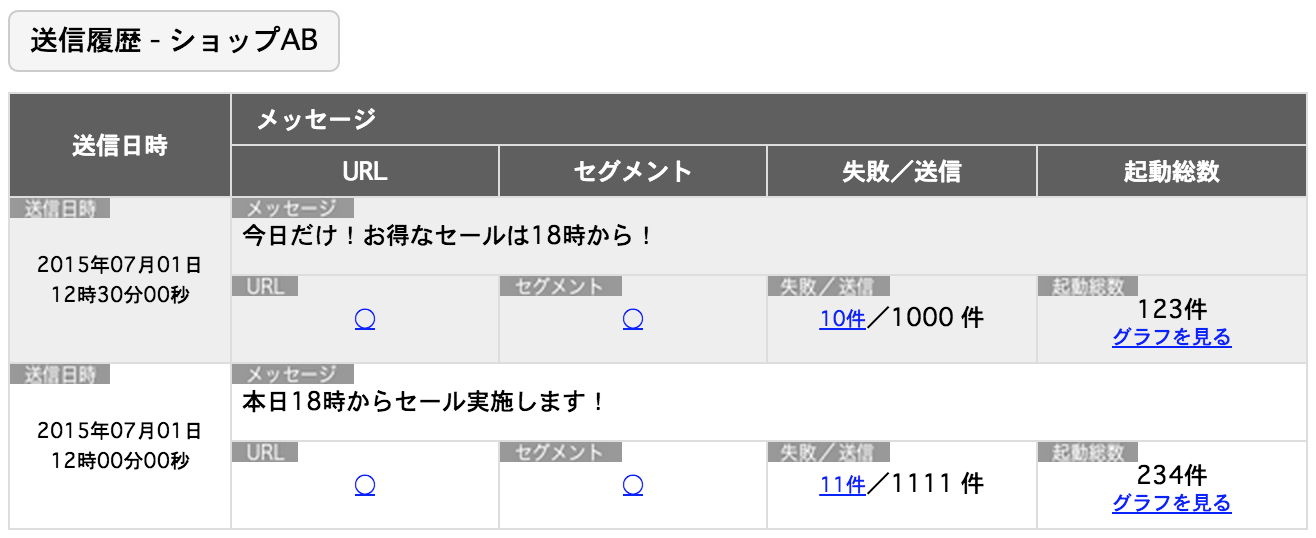Open the 11件 failure count link
This screenshot has width=1316, height=538.
point(842,486)
